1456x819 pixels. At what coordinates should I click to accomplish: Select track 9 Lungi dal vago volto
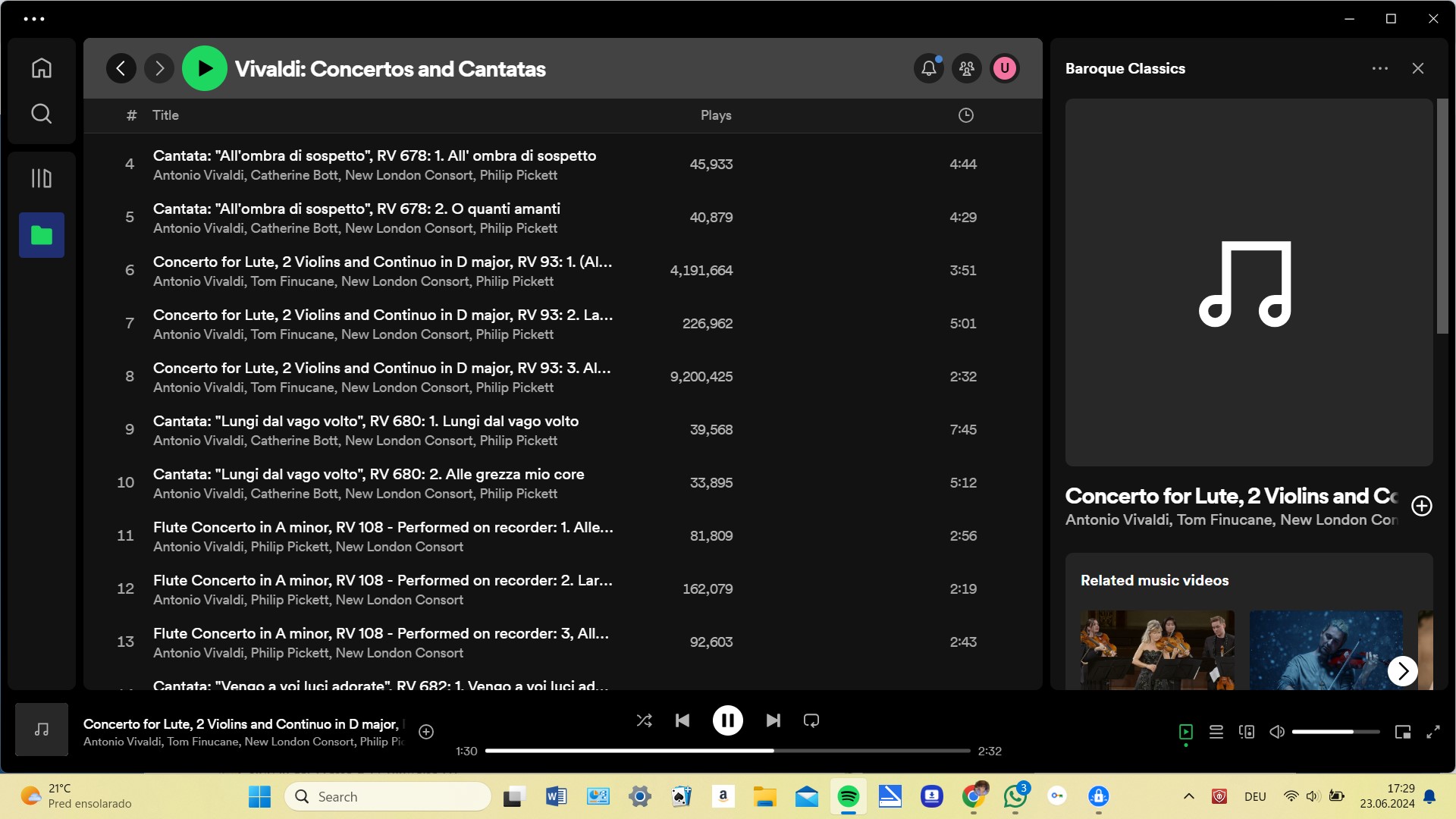(x=563, y=430)
